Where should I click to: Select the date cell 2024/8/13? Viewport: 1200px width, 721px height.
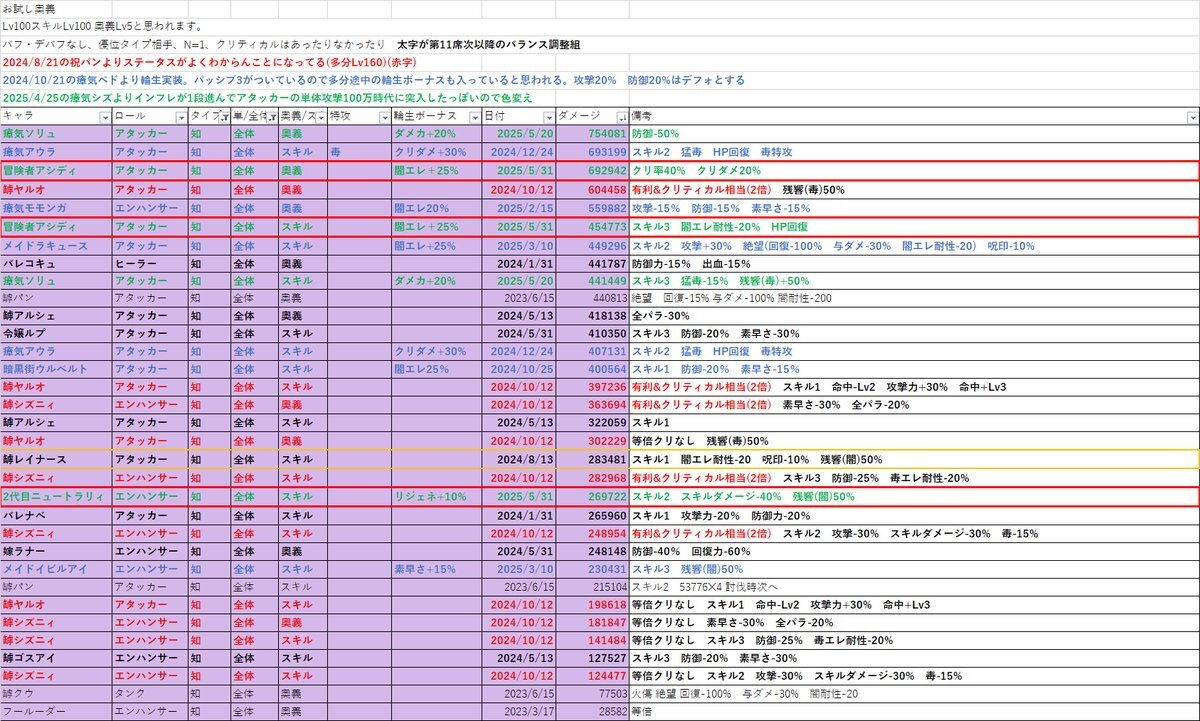click(x=518, y=459)
